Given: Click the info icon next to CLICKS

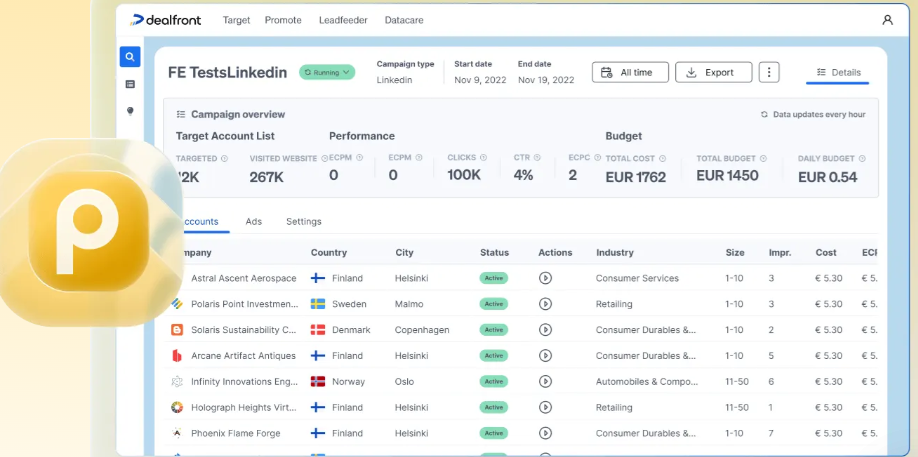Looking at the screenshot, I should [x=484, y=157].
